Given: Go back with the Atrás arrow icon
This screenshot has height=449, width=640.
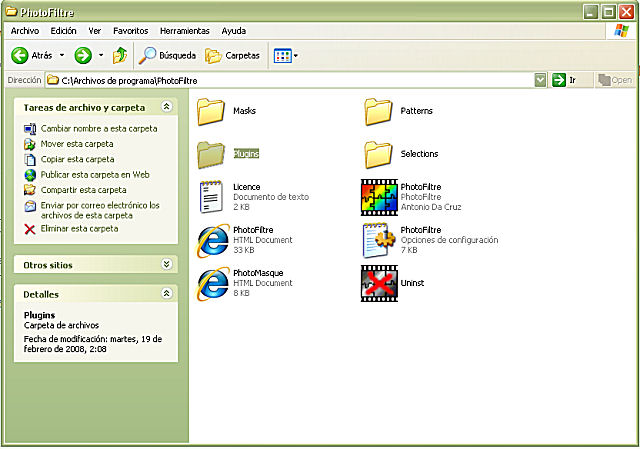Looking at the screenshot, I should 19,56.
